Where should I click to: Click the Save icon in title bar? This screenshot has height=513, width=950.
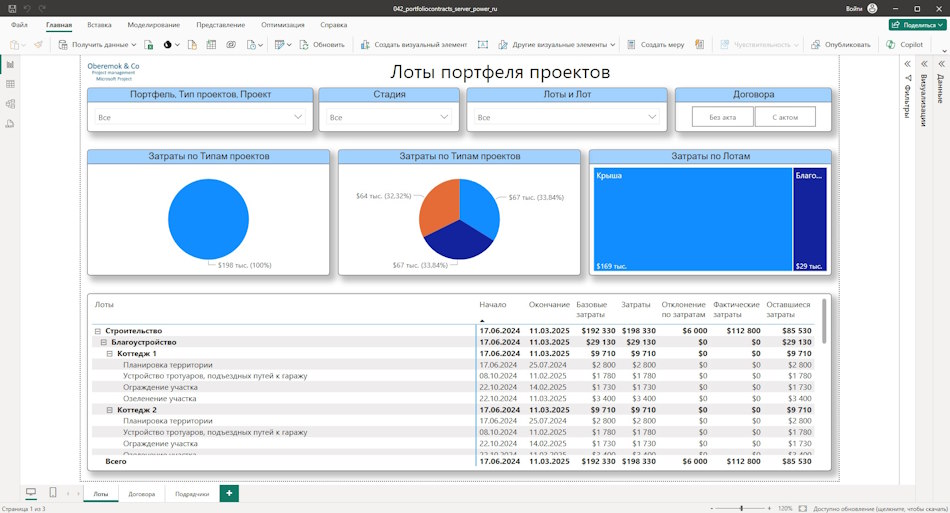(12, 8)
